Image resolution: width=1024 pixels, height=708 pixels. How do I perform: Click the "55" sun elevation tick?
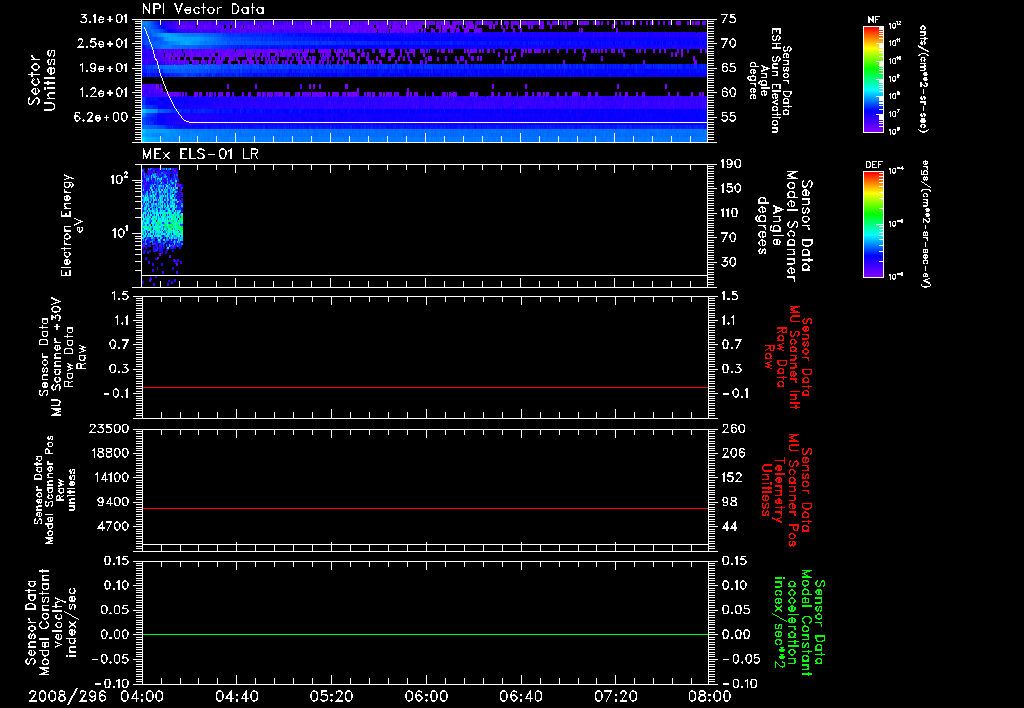729,117
